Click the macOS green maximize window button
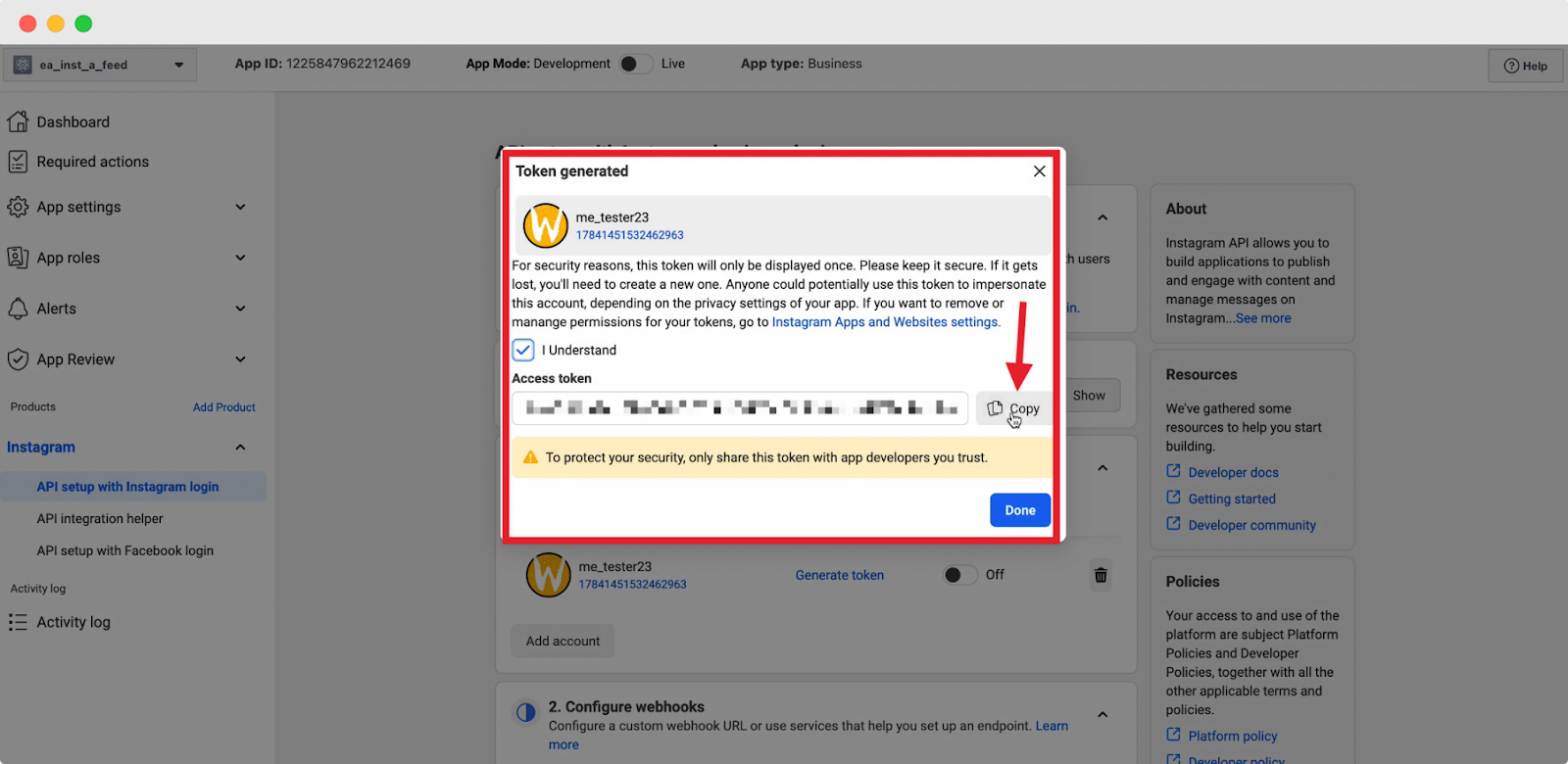 [84, 24]
